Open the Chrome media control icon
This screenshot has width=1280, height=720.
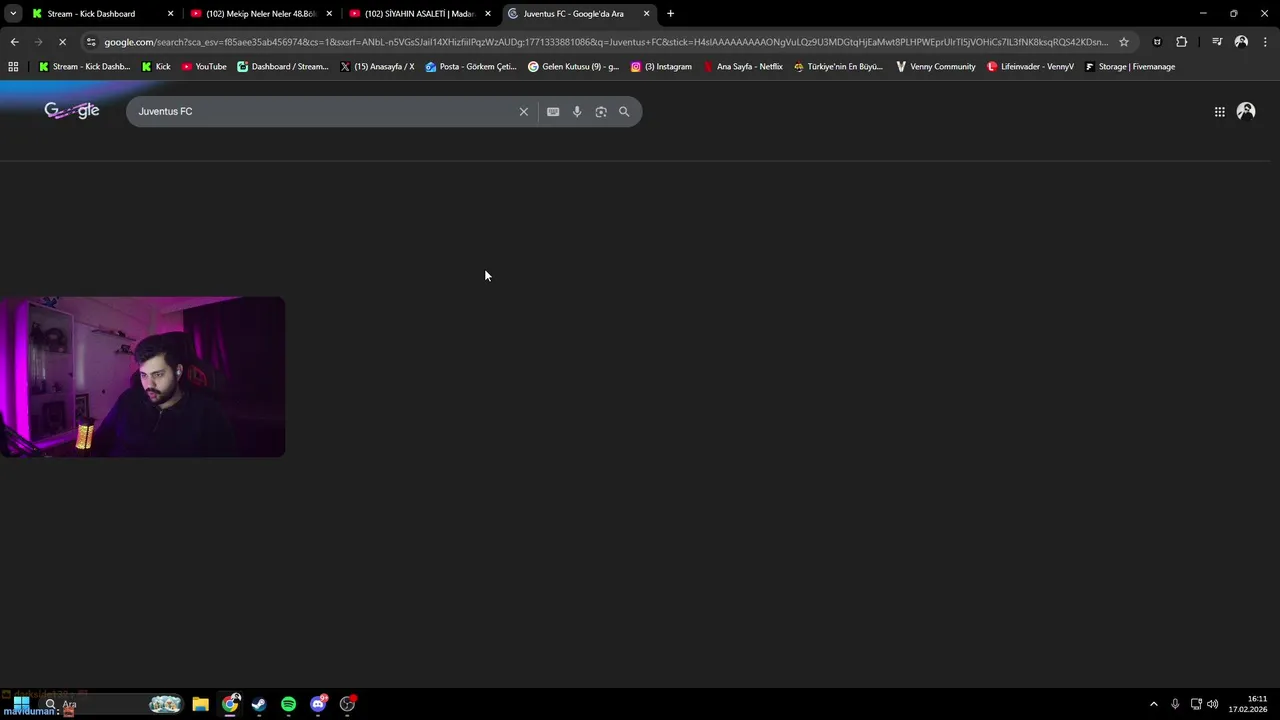(x=1217, y=42)
